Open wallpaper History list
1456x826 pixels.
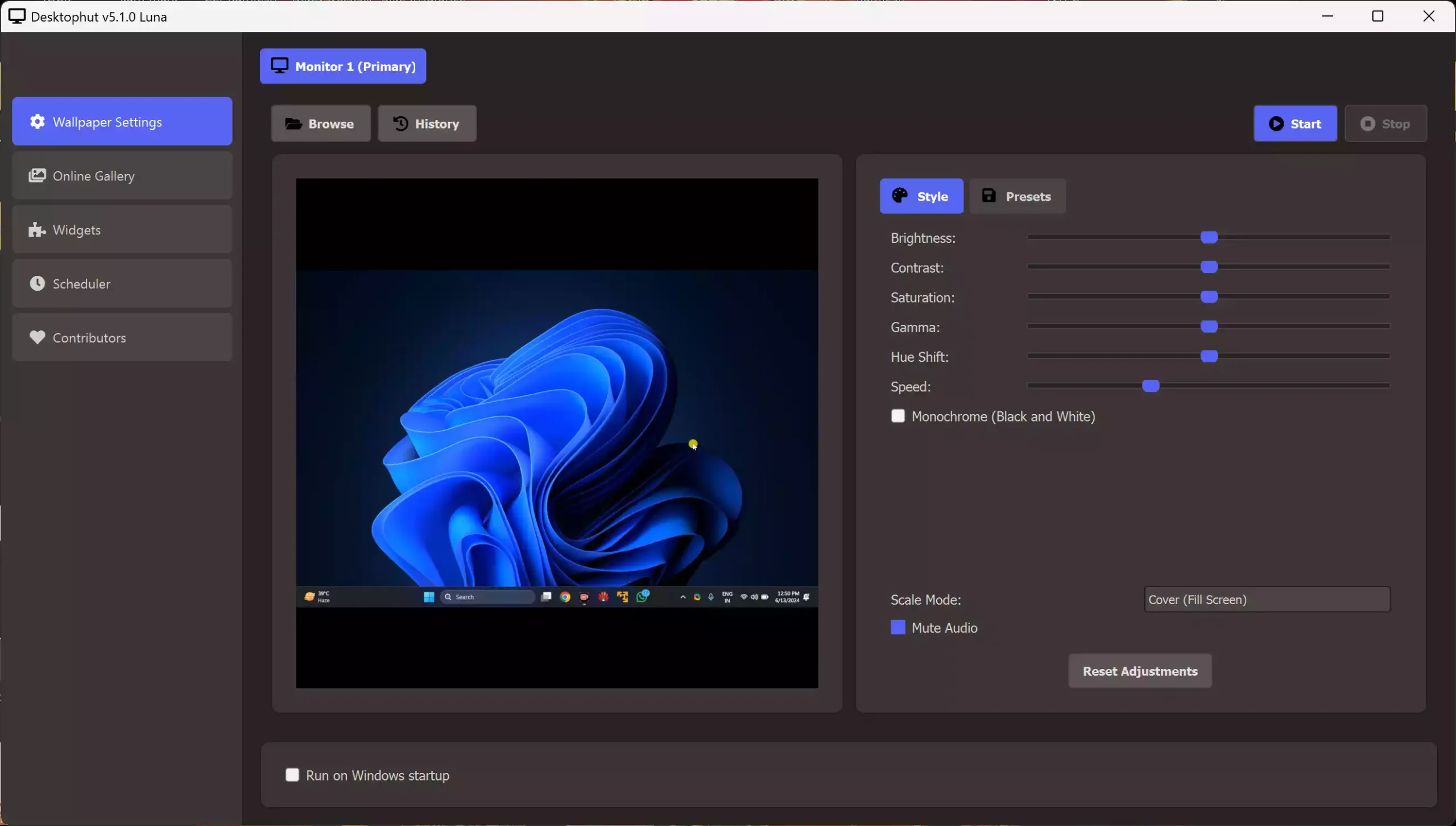point(427,123)
